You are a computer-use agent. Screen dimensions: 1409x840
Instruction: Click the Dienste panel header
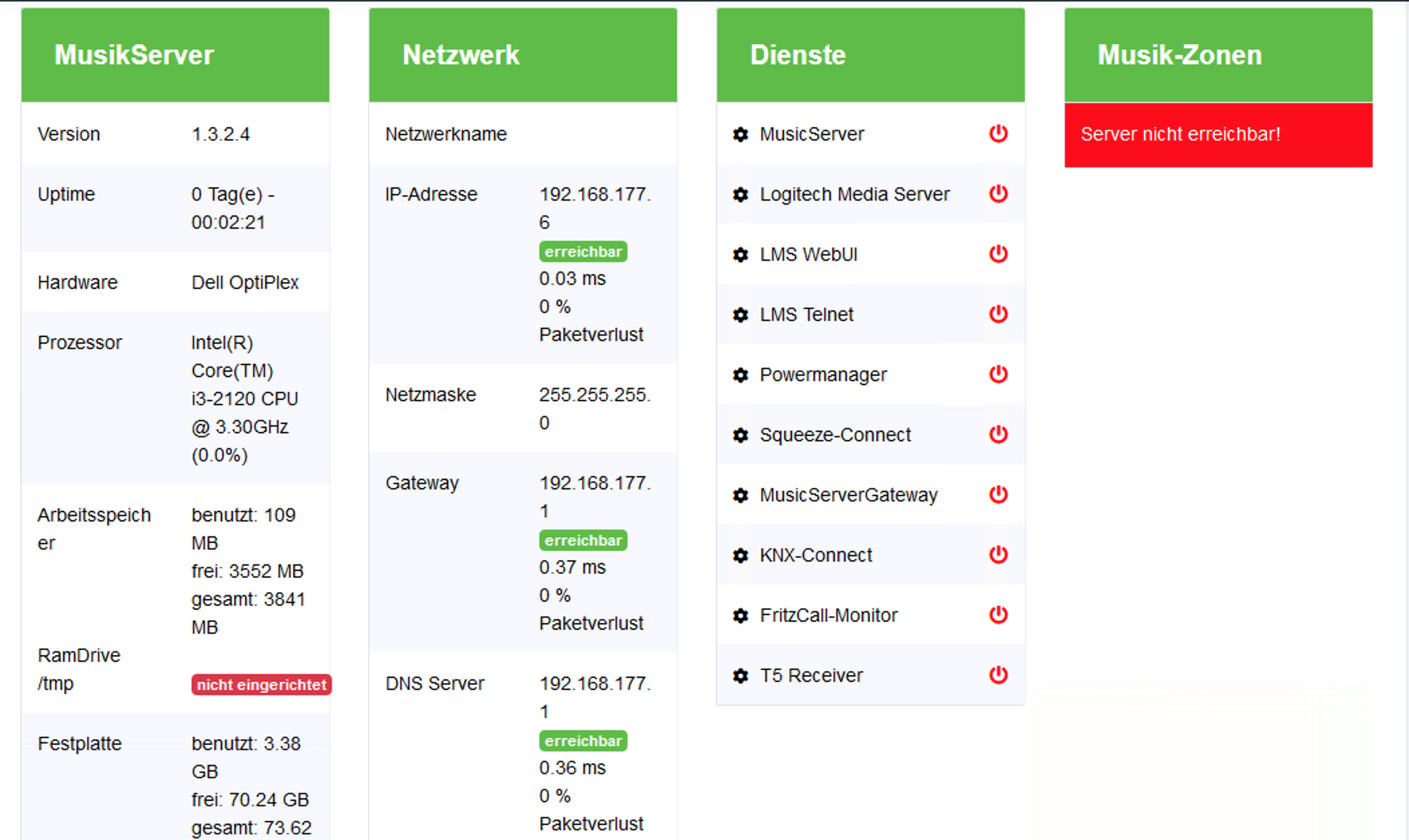coord(870,55)
